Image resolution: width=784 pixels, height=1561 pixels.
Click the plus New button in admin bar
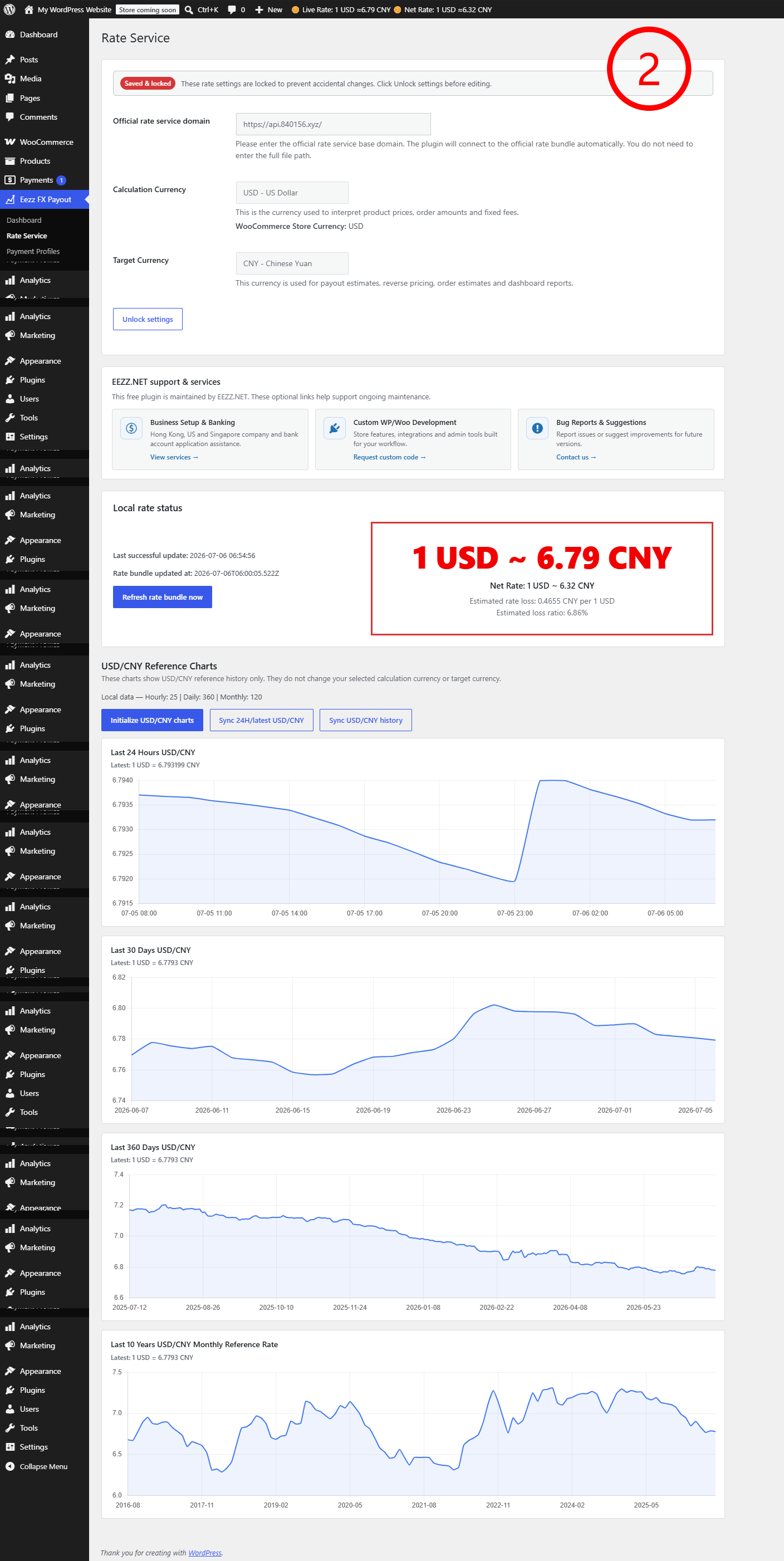(x=268, y=9)
